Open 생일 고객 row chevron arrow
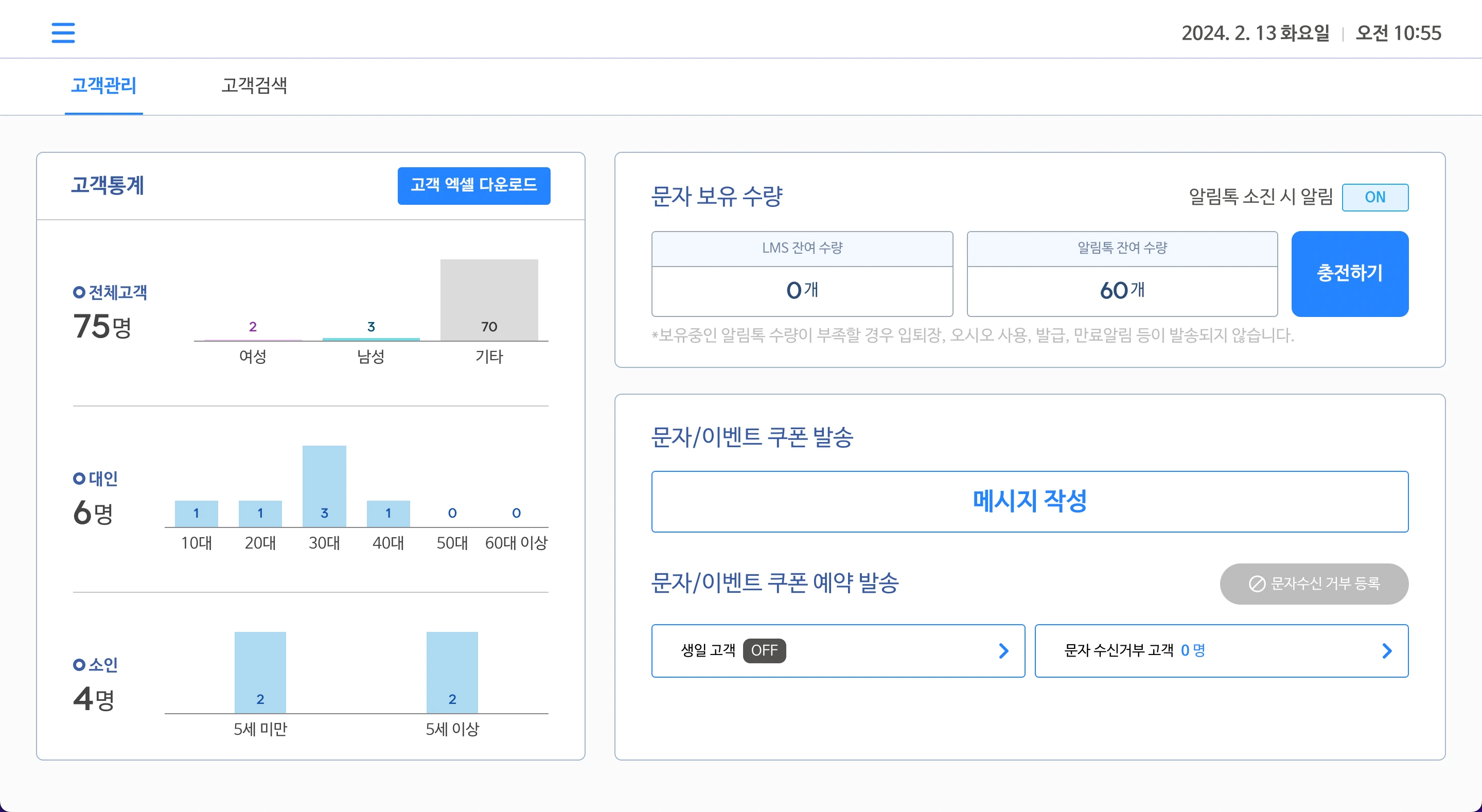 pyautogui.click(x=1003, y=651)
